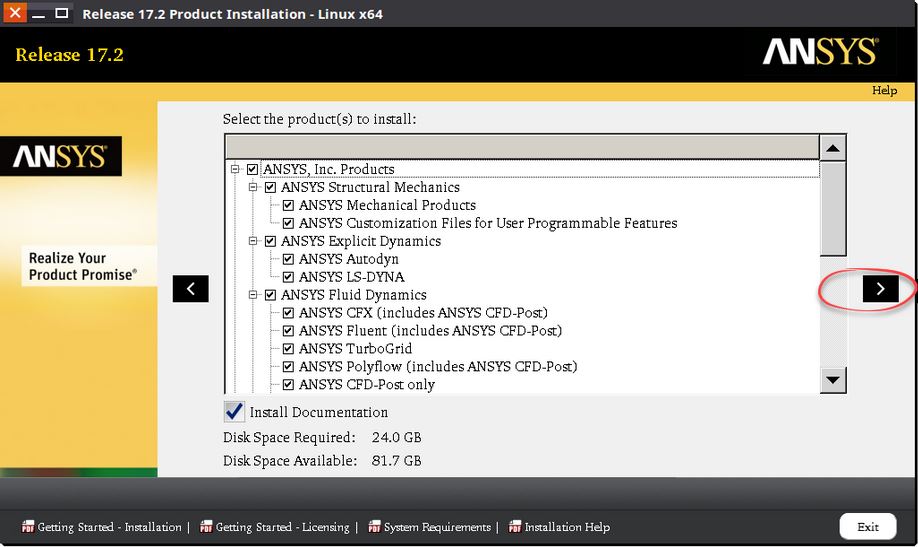Toggle Install Documentation checkbox
This screenshot has height=547, width=918.
(x=234, y=412)
